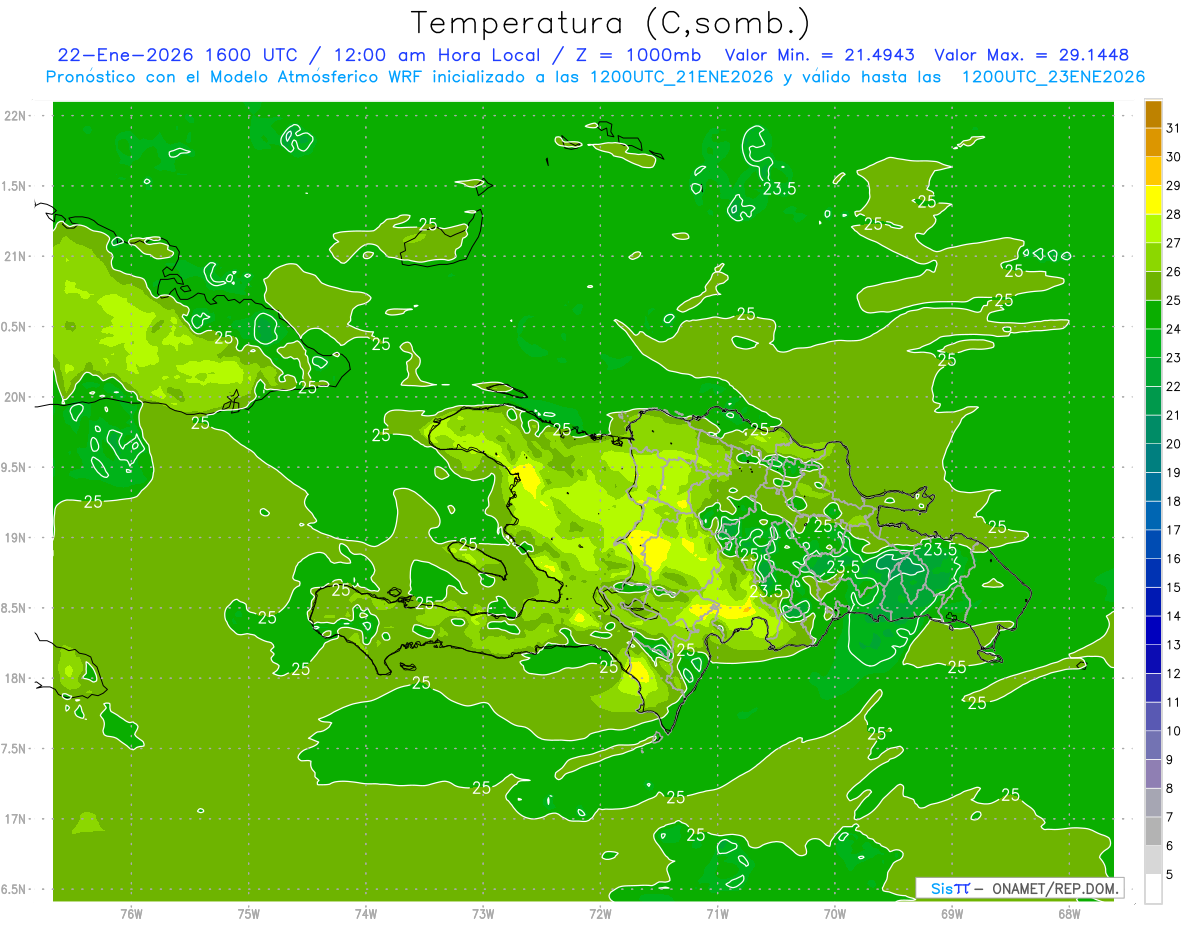Click the "17N" latitude axis label

tap(17, 820)
